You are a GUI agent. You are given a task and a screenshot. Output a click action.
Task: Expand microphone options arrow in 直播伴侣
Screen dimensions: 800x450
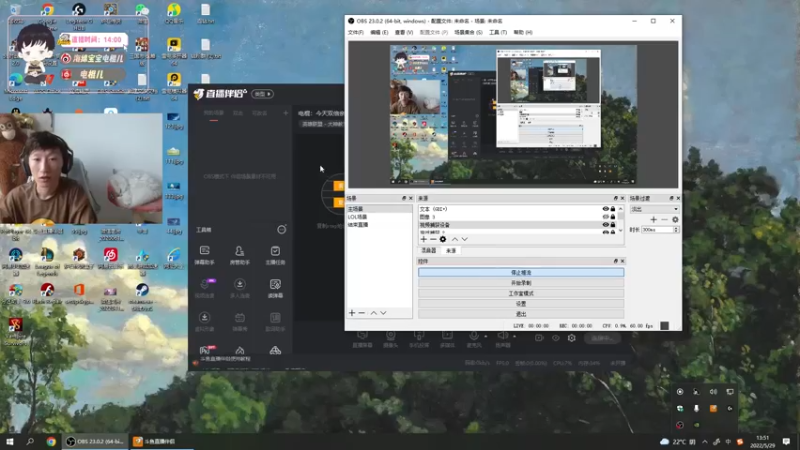tap(485, 336)
